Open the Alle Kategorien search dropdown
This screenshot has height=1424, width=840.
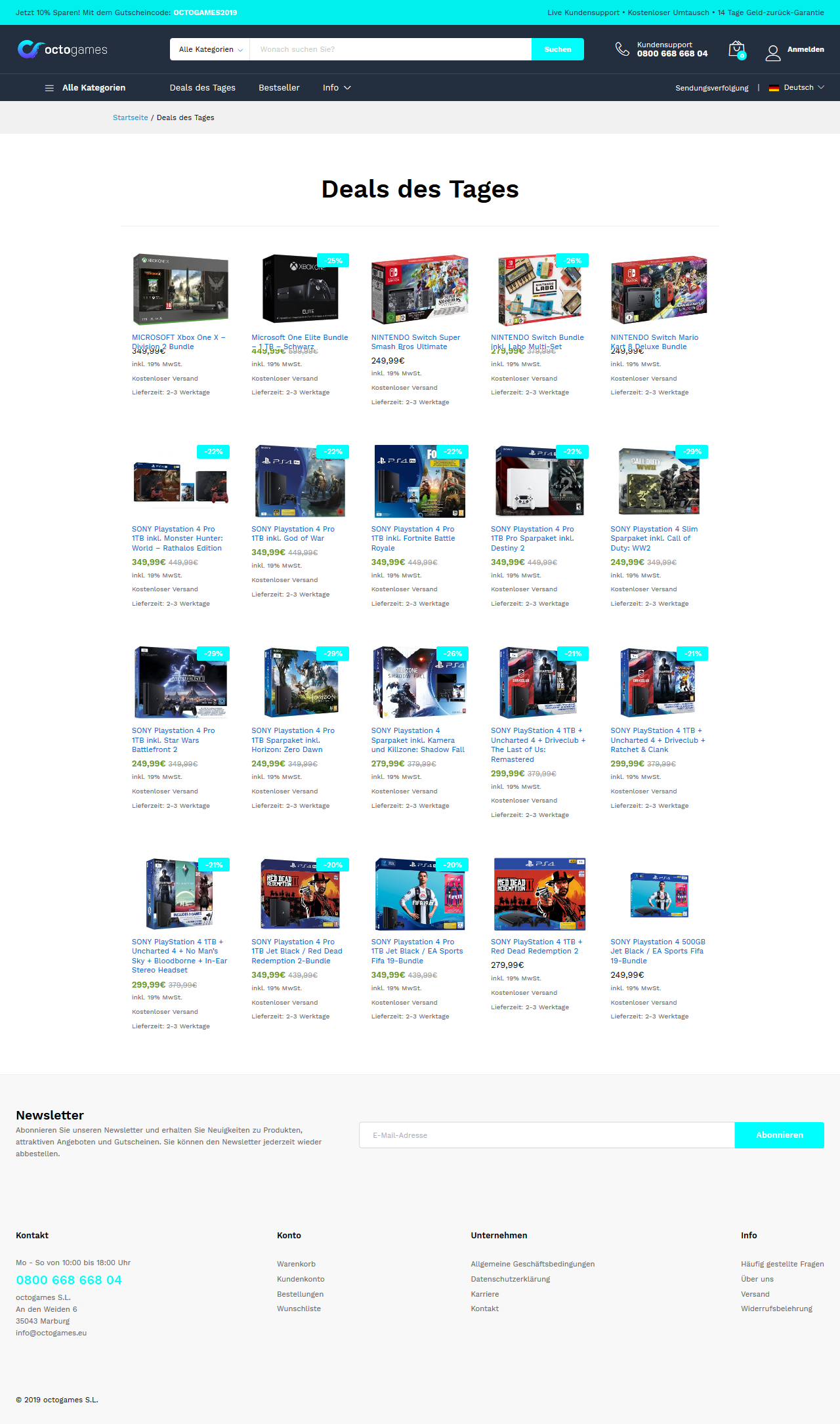click(x=210, y=49)
